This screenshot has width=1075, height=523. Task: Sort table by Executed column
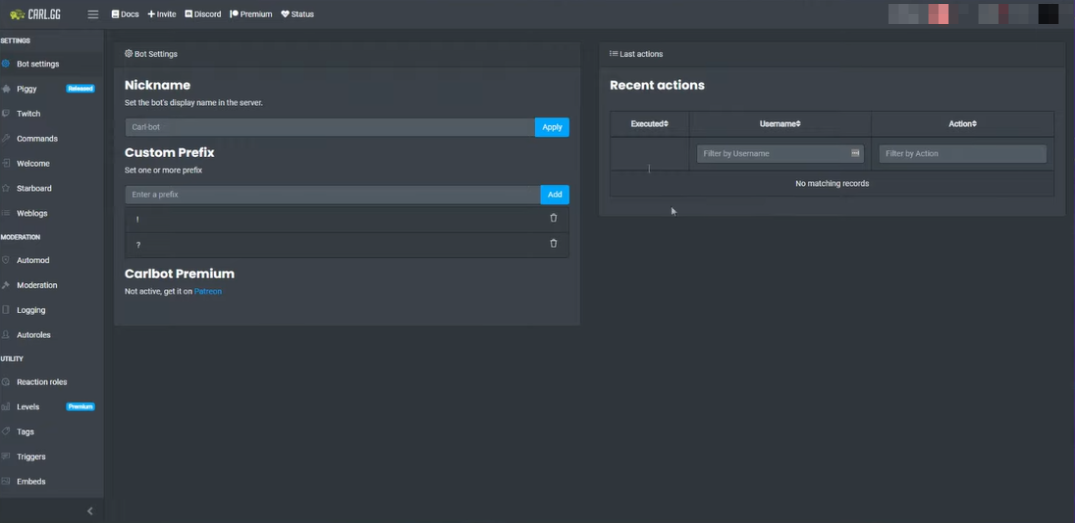[x=649, y=124]
